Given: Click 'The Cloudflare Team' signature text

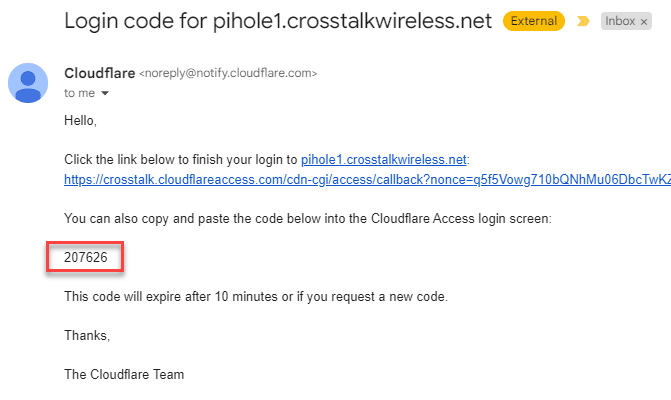Looking at the screenshot, I should (x=124, y=374).
